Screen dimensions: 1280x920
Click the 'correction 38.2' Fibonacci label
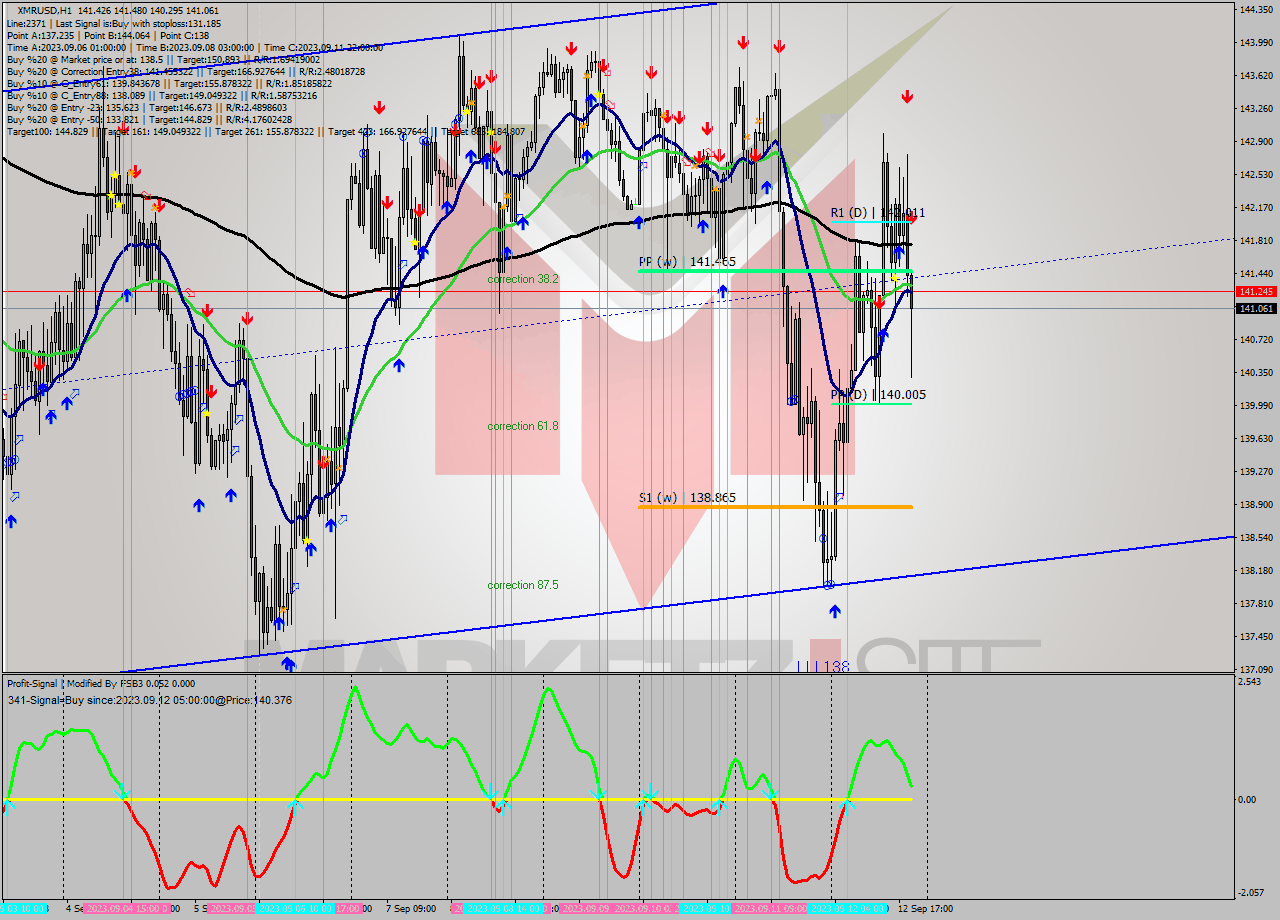tap(523, 279)
